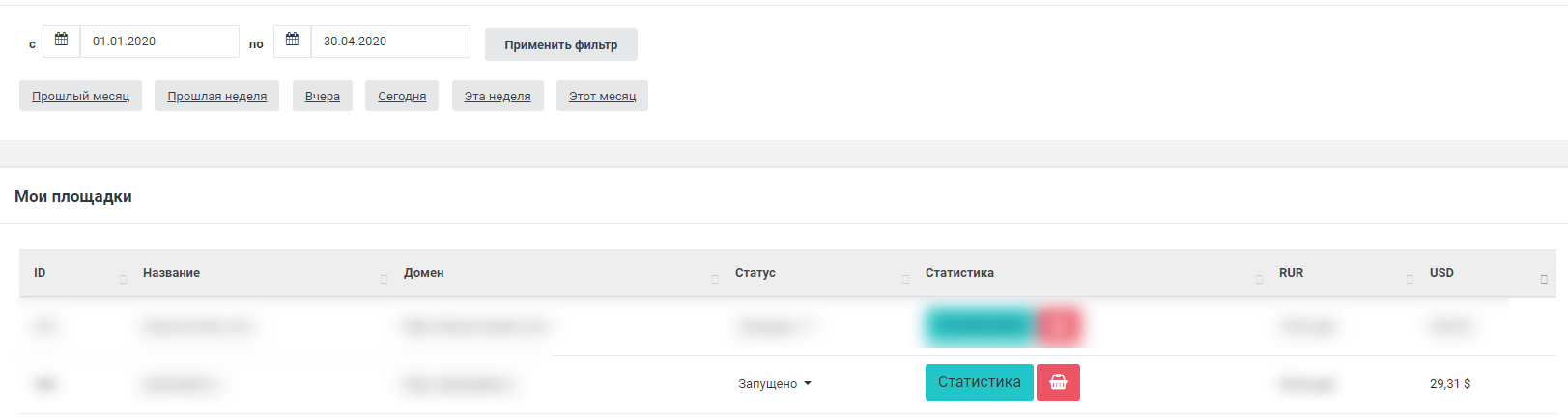Sort by RUR column arrow
The image size is (1568, 420).
click(x=1410, y=279)
